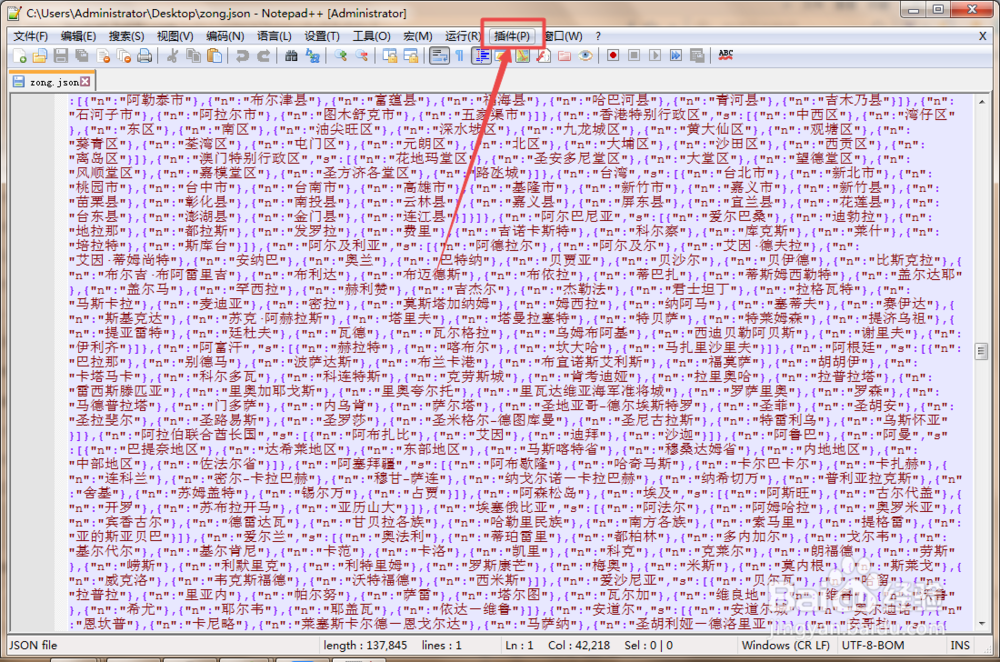Play back recorded macro icon
1000x662 pixels.
click(655, 56)
